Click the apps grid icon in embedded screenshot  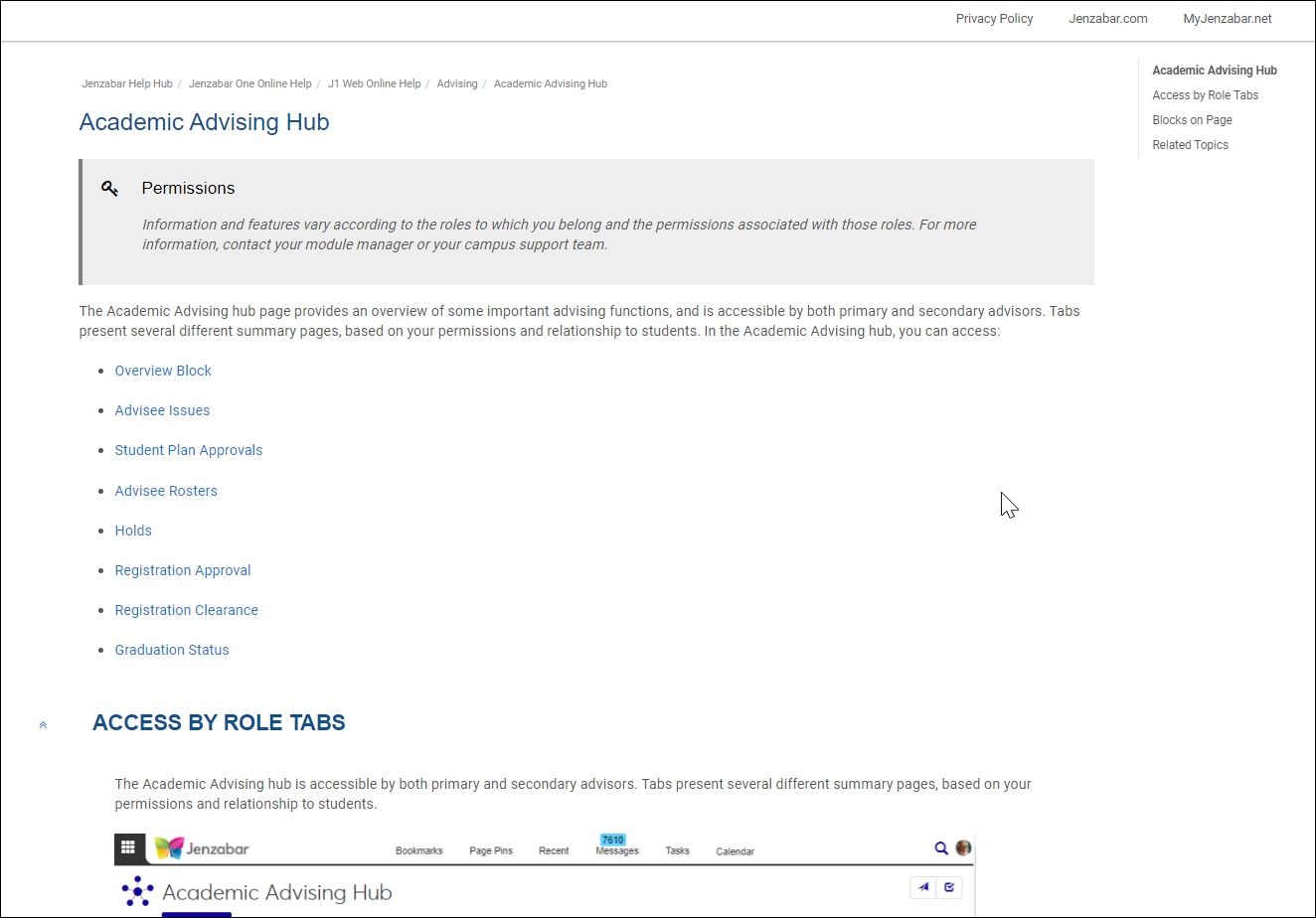pyautogui.click(x=128, y=847)
